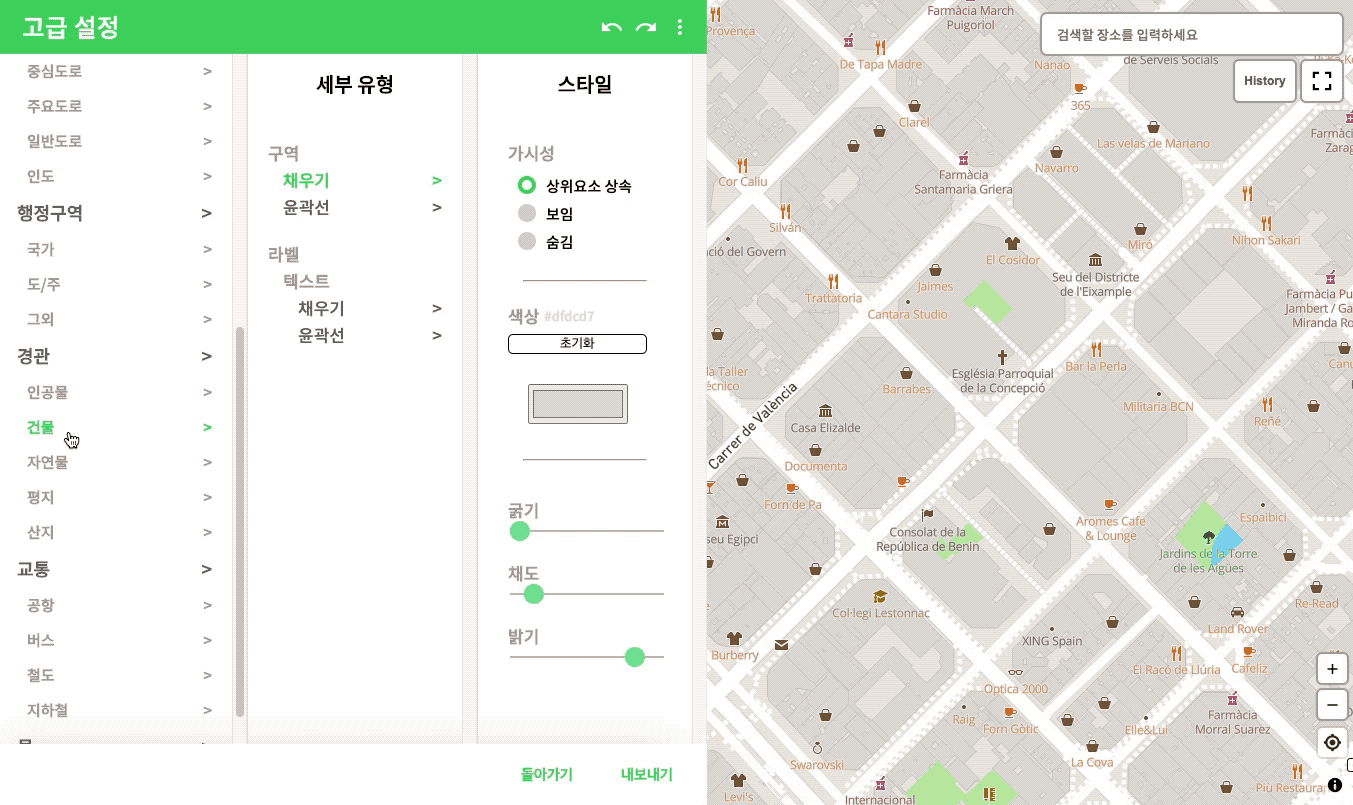The width and height of the screenshot is (1353, 805).
Task: Click the shirt icon at Burberry
Action: 735,638
